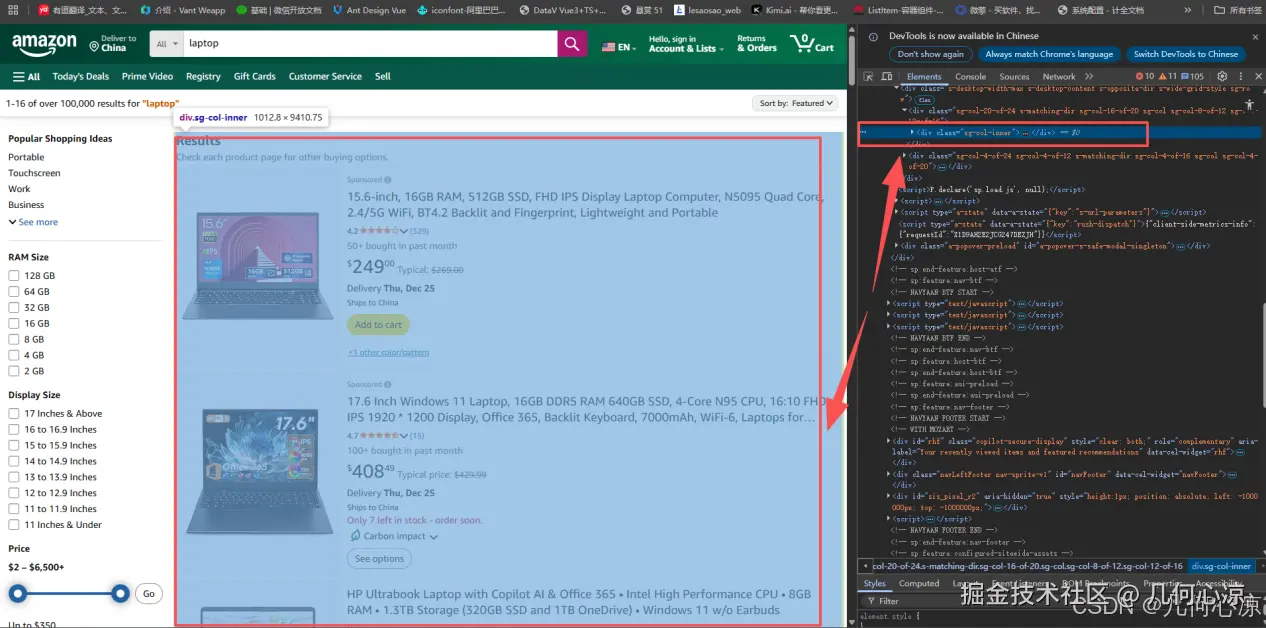
Task: Open +1 other color/pattern link
Action: 388,352
